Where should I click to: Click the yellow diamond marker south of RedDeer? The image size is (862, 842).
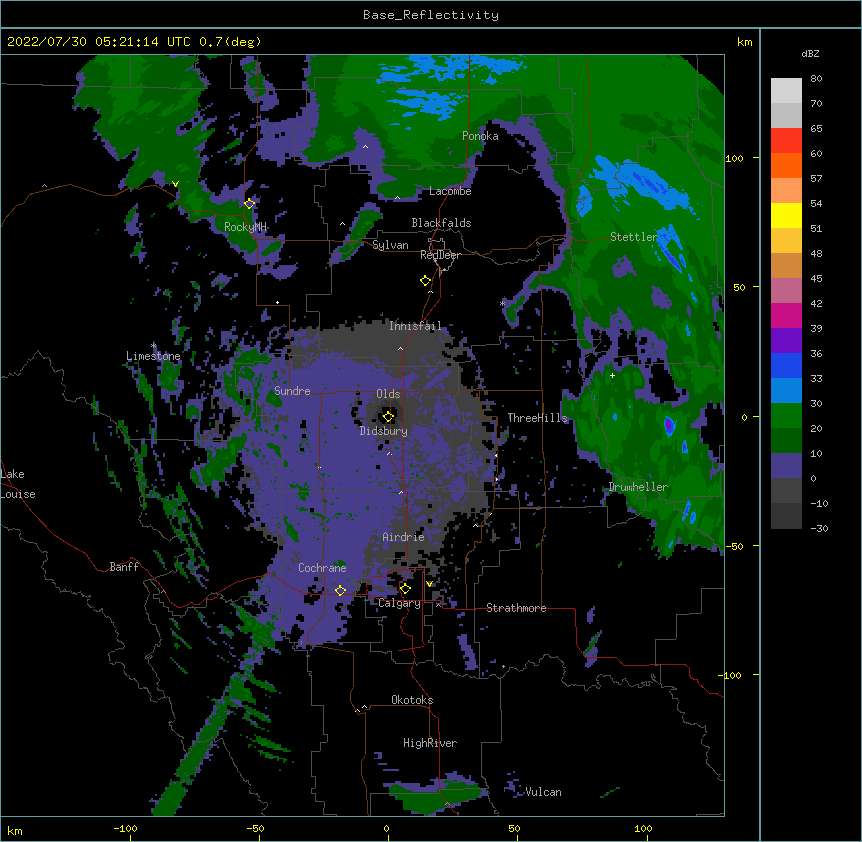(x=425, y=281)
